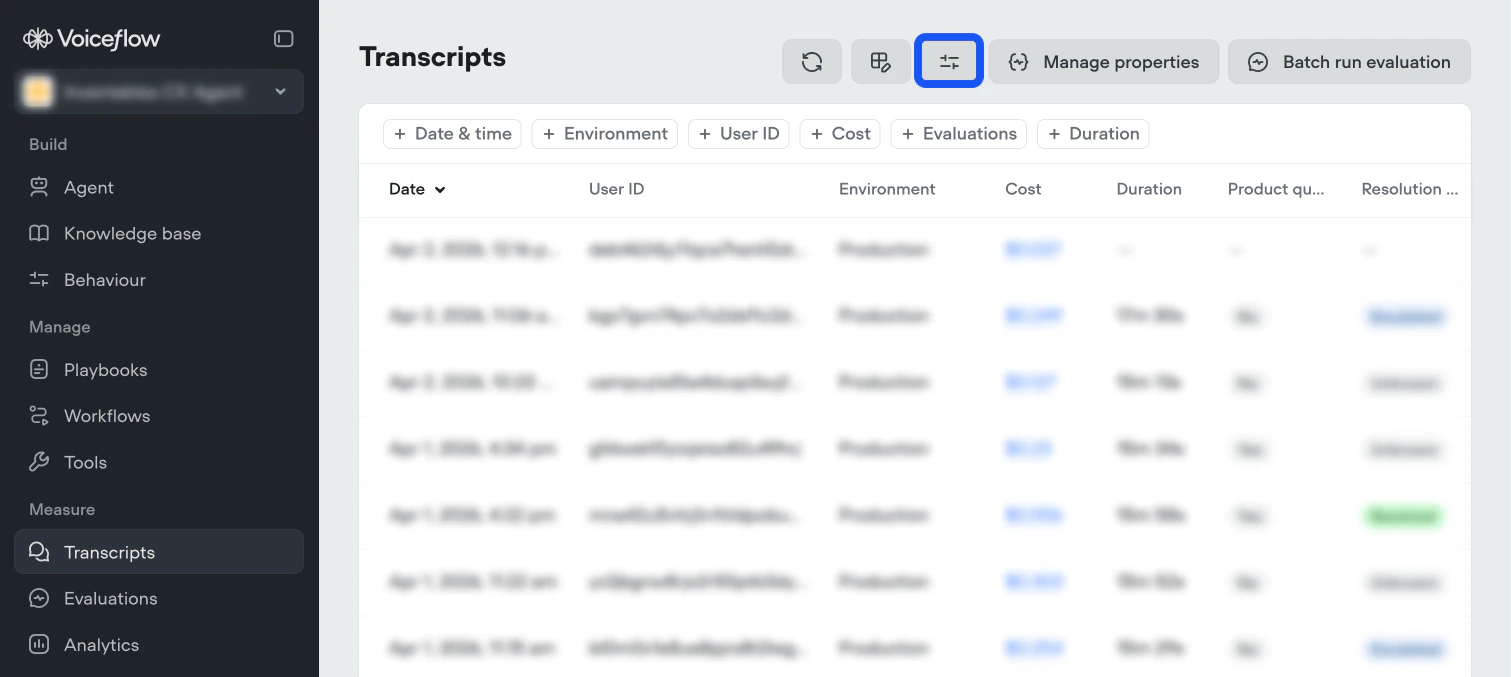Click Manage properties button
The image size is (1511, 677).
click(x=1104, y=62)
